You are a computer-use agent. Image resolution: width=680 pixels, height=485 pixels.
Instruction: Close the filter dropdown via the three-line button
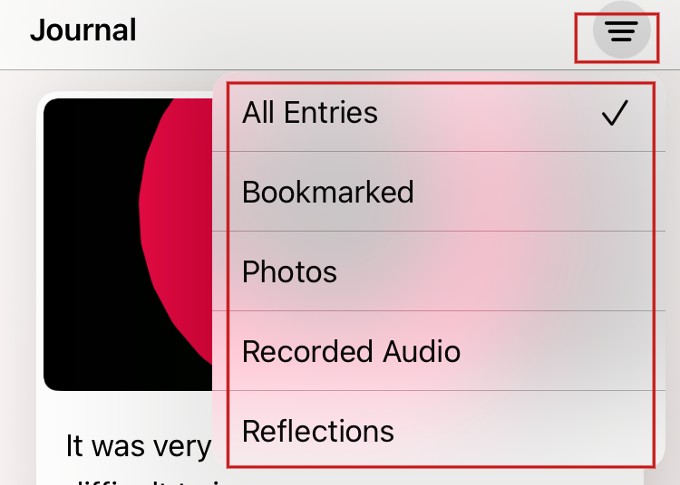pyautogui.click(x=621, y=30)
